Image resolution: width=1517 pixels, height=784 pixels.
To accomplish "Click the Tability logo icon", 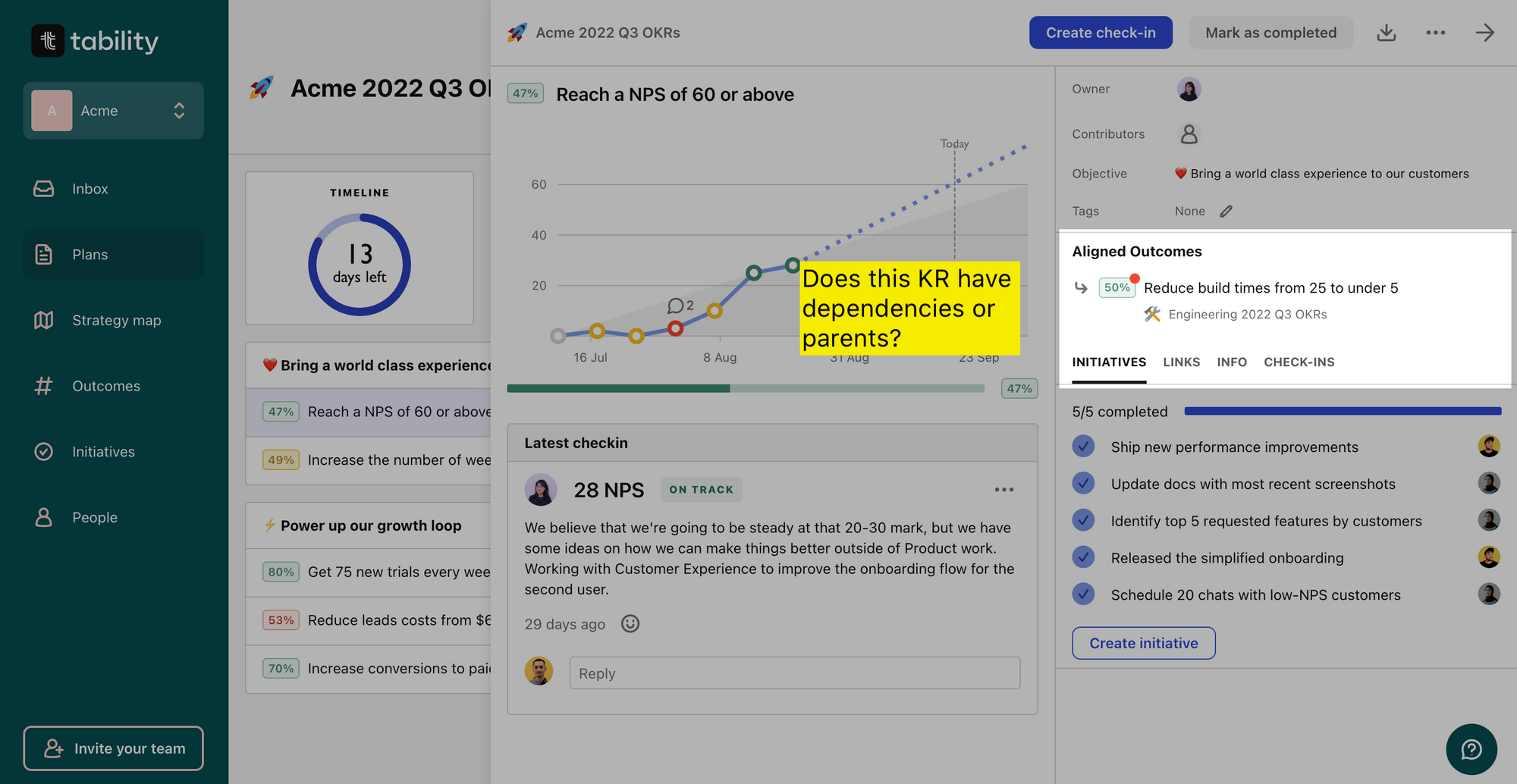I will coord(48,40).
